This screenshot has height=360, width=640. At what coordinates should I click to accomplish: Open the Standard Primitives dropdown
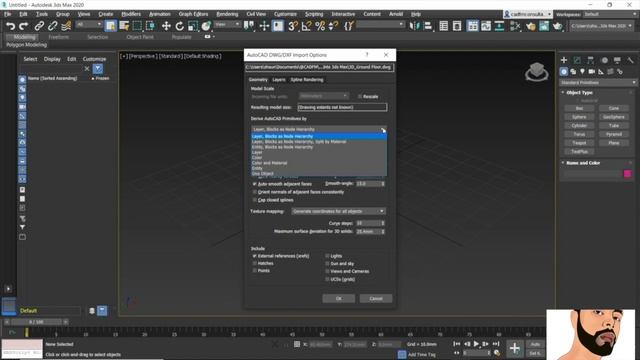pyautogui.click(x=598, y=82)
